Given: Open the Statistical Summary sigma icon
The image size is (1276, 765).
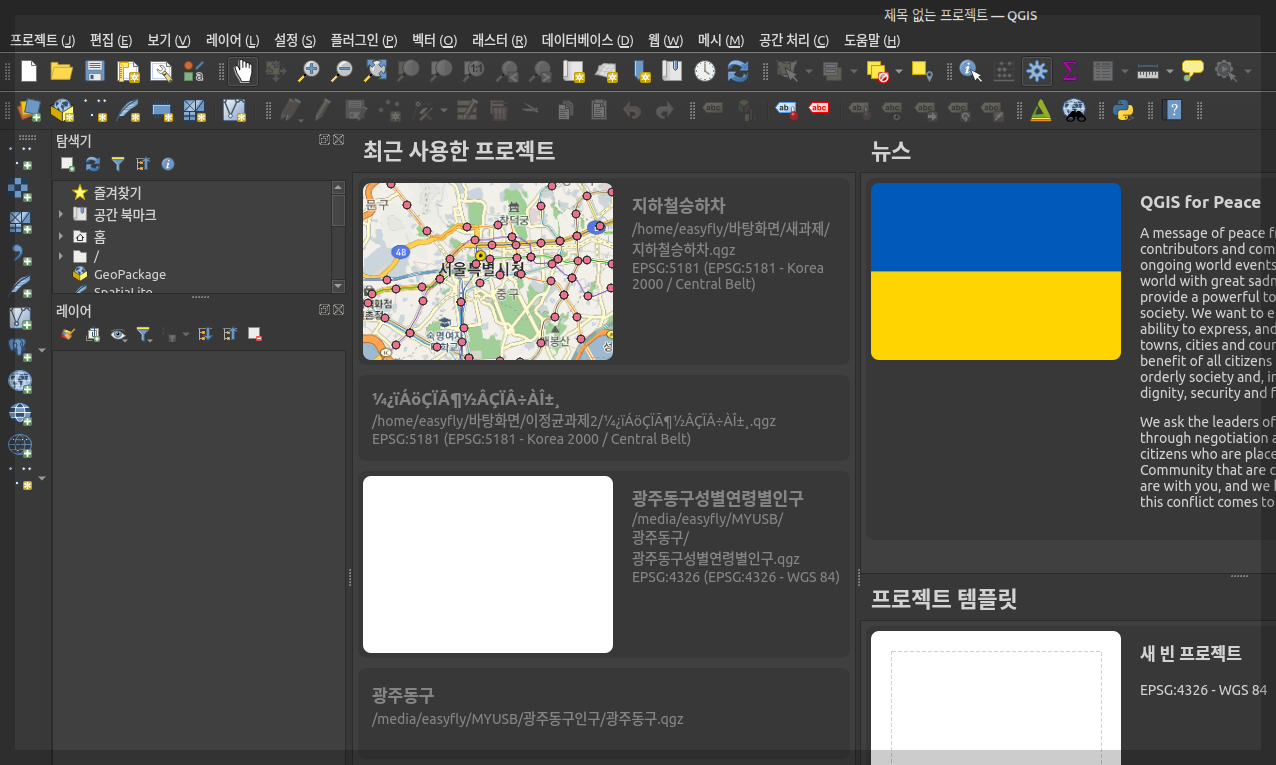Looking at the screenshot, I should pyautogui.click(x=1070, y=71).
